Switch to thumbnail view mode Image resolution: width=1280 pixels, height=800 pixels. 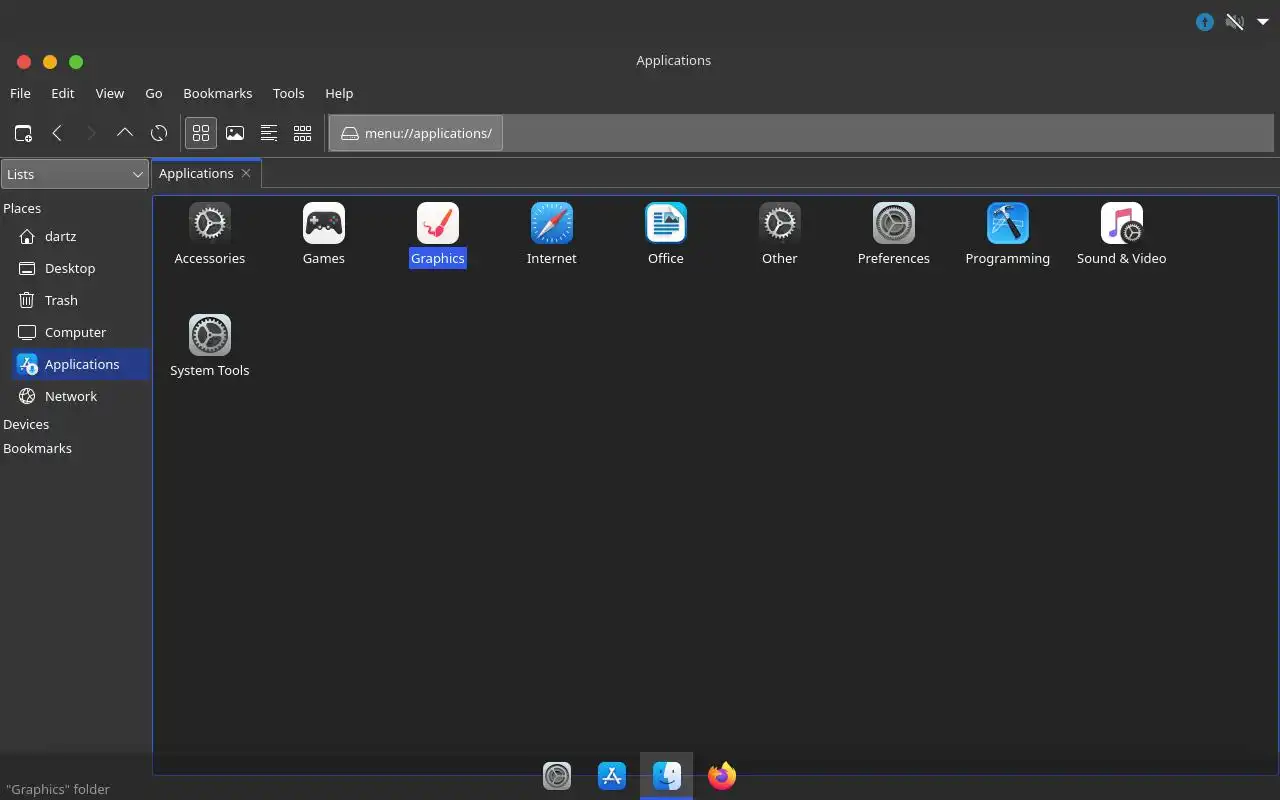[235, 133]
